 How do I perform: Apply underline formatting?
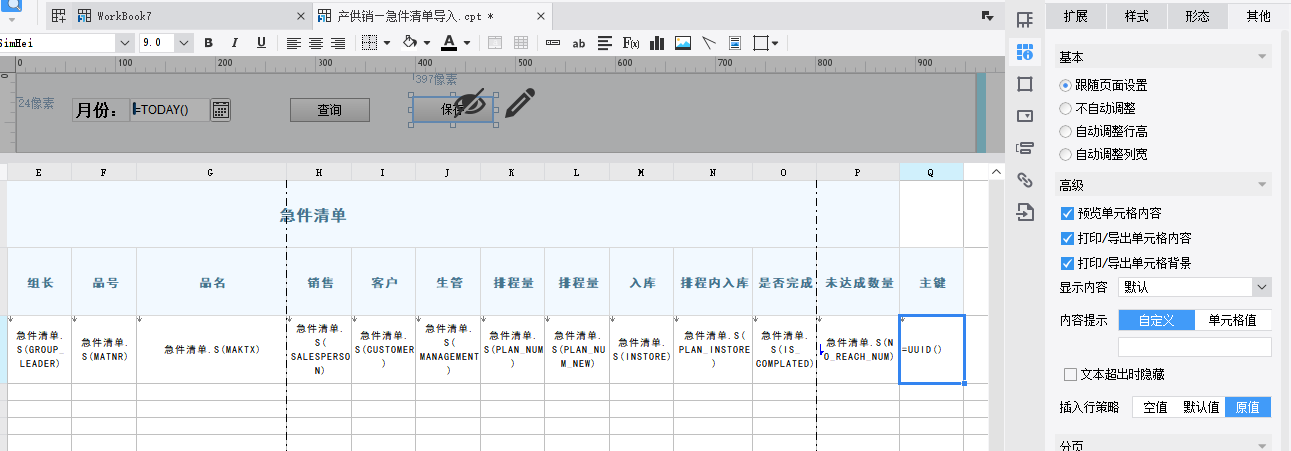point(261,43)
